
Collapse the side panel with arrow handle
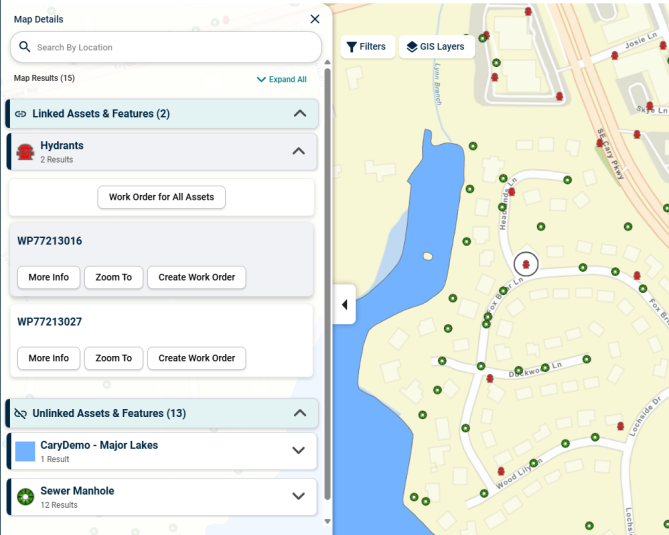(344, 305)
